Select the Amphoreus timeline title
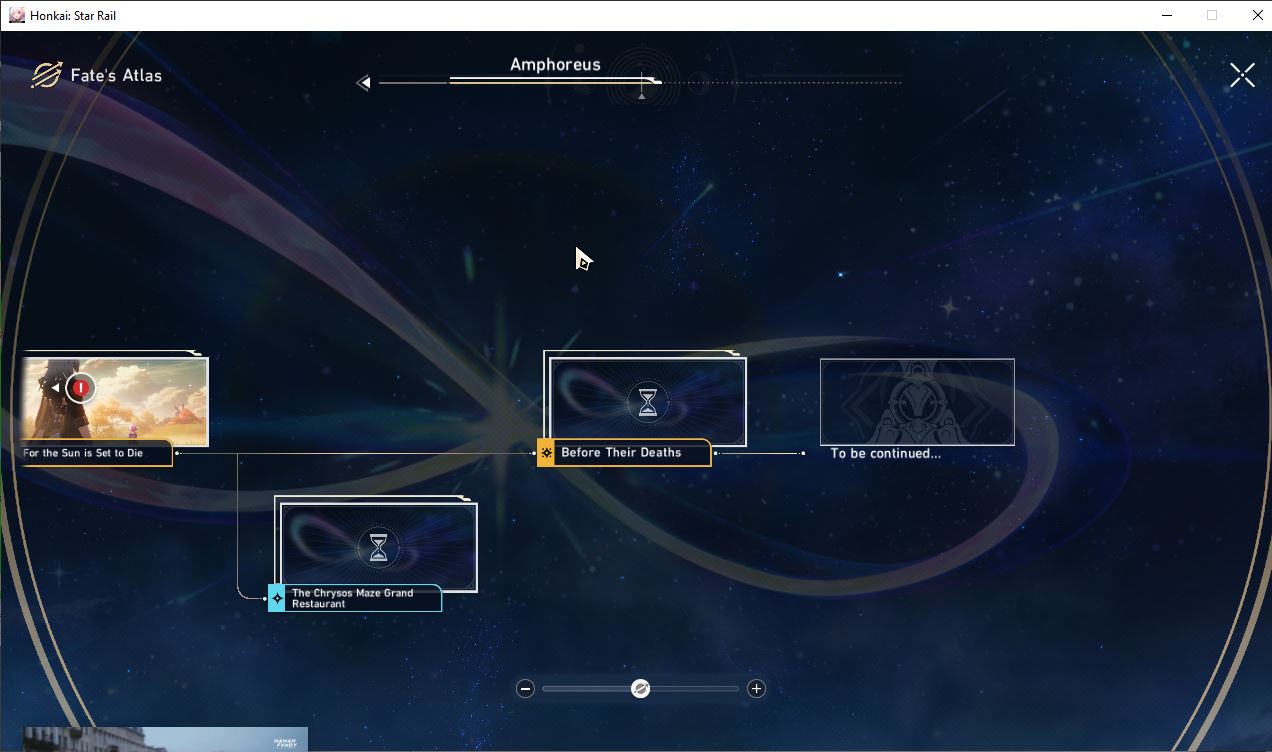This screenshot has width=1272, height=752. [x=555, y=65]
